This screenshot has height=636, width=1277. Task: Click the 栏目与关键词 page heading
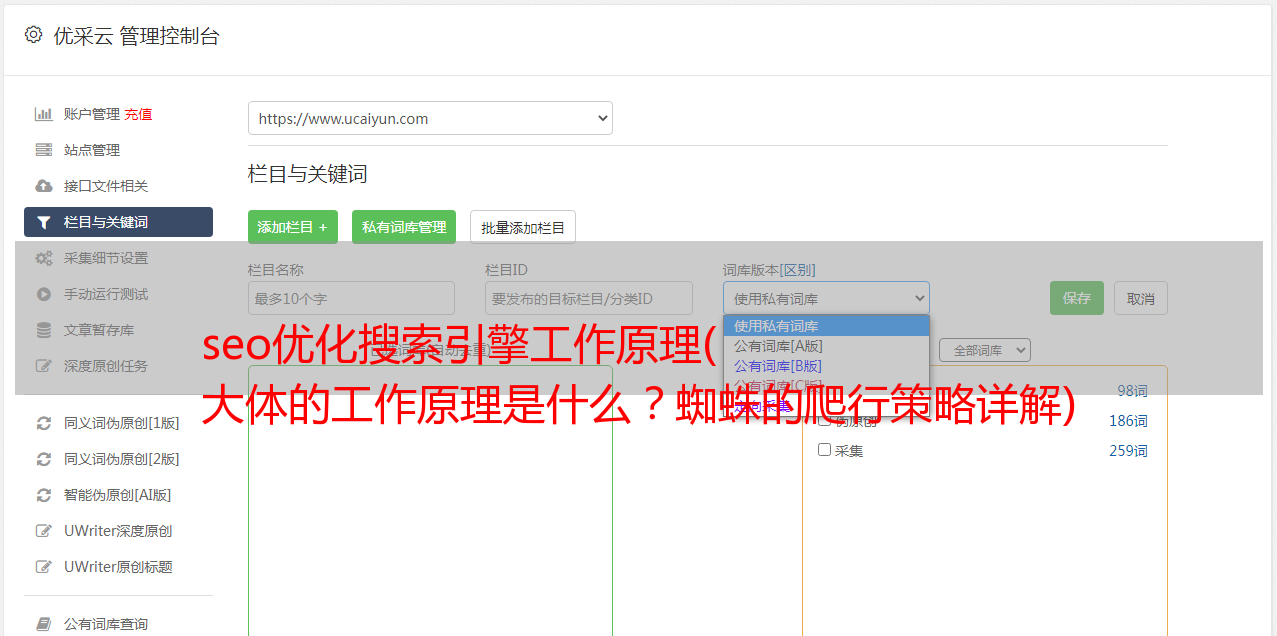click(308, 174)
